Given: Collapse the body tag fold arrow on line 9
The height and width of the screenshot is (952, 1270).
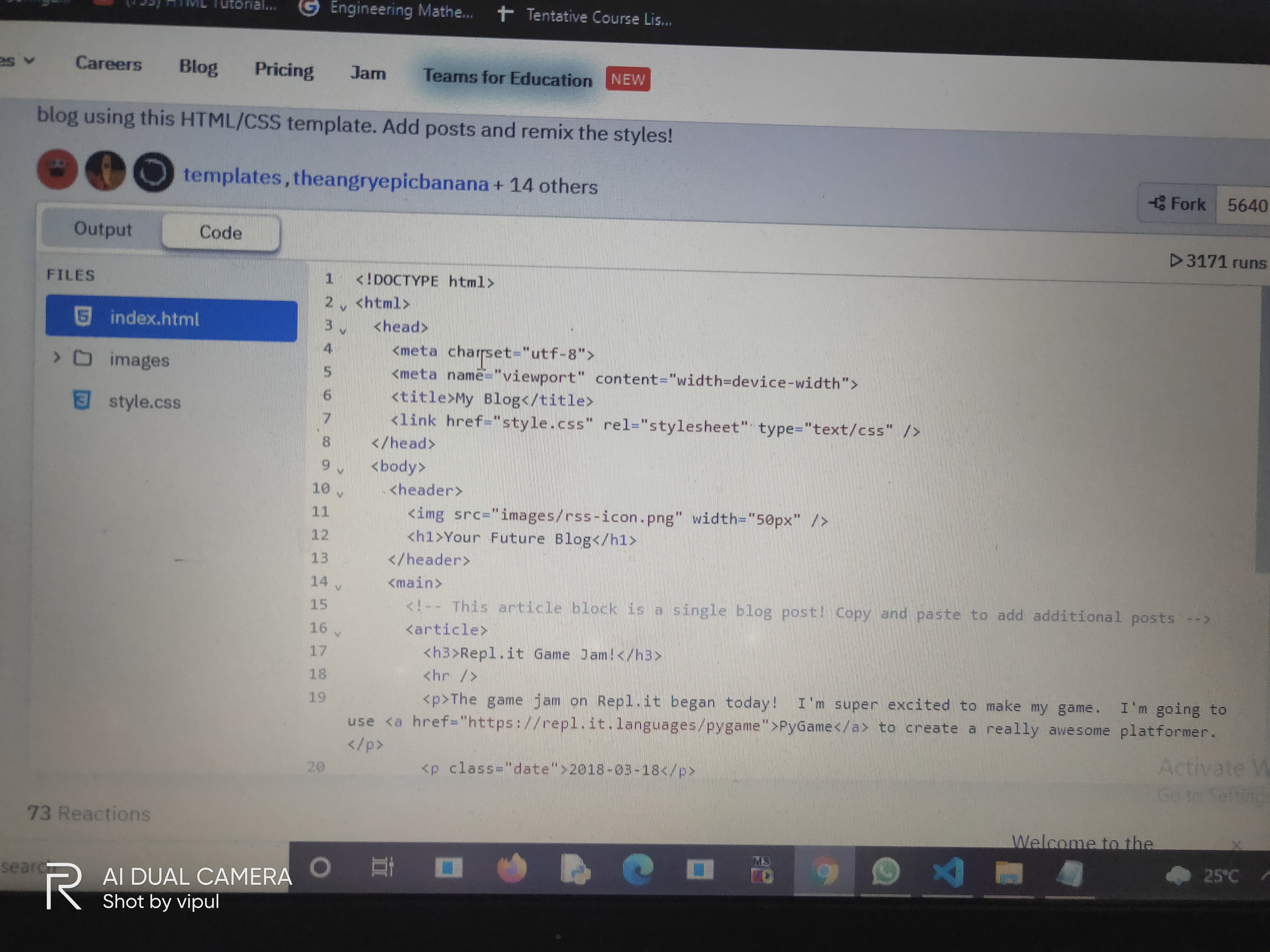Looking at the screenshot, I should tap(340, 471).
